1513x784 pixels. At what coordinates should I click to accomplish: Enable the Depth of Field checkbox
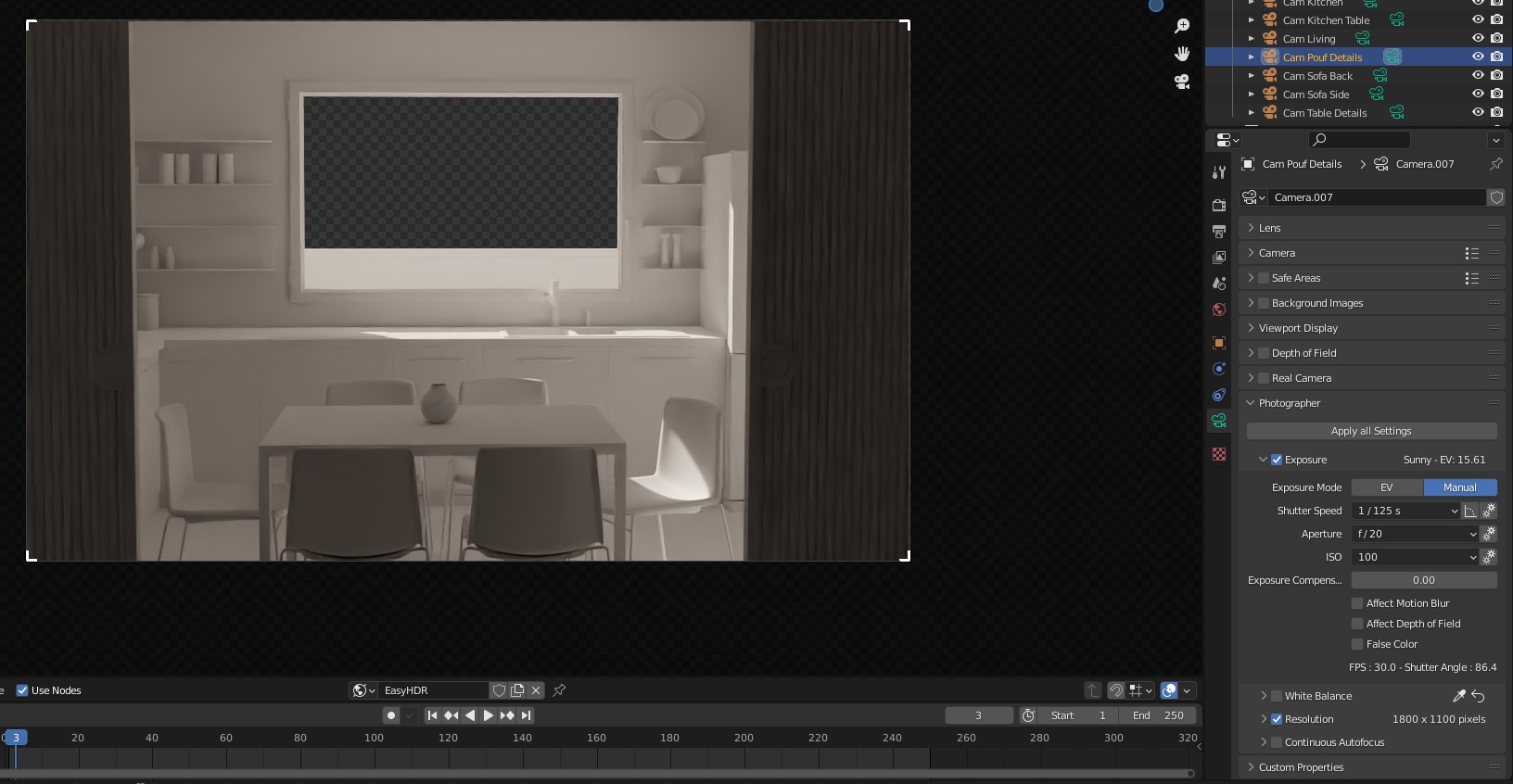click(x=1264, y=353)
